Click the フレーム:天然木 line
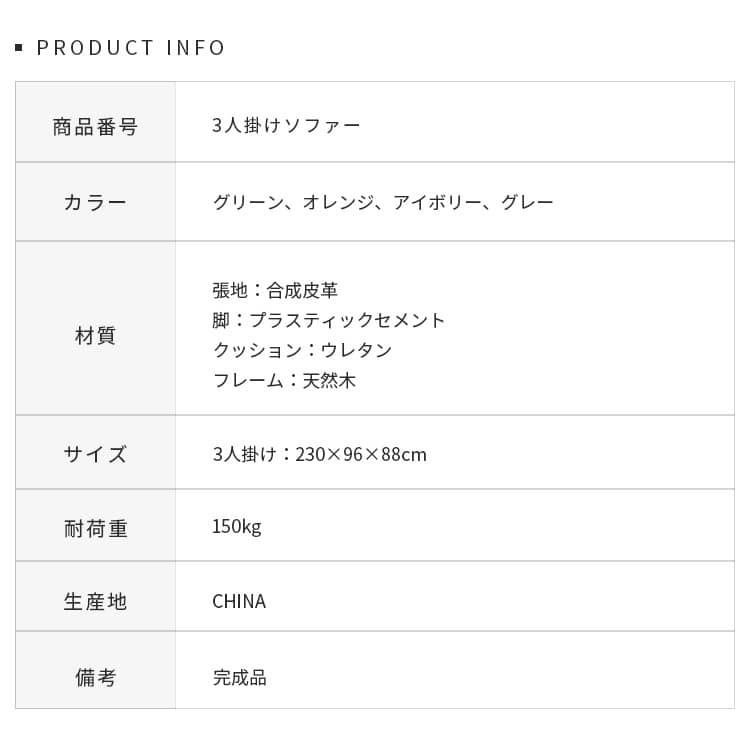This screenshot has width=750, height=750. click(284, 381)
